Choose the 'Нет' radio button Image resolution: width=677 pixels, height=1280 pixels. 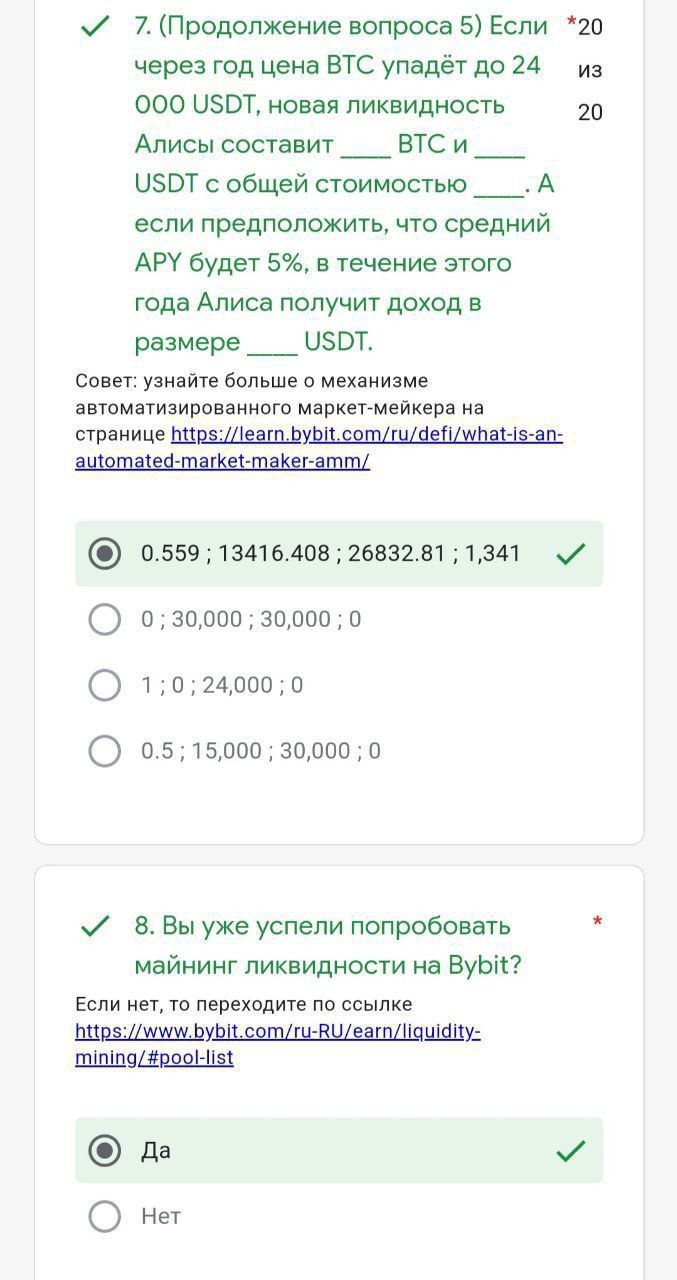coord(105,1216)
